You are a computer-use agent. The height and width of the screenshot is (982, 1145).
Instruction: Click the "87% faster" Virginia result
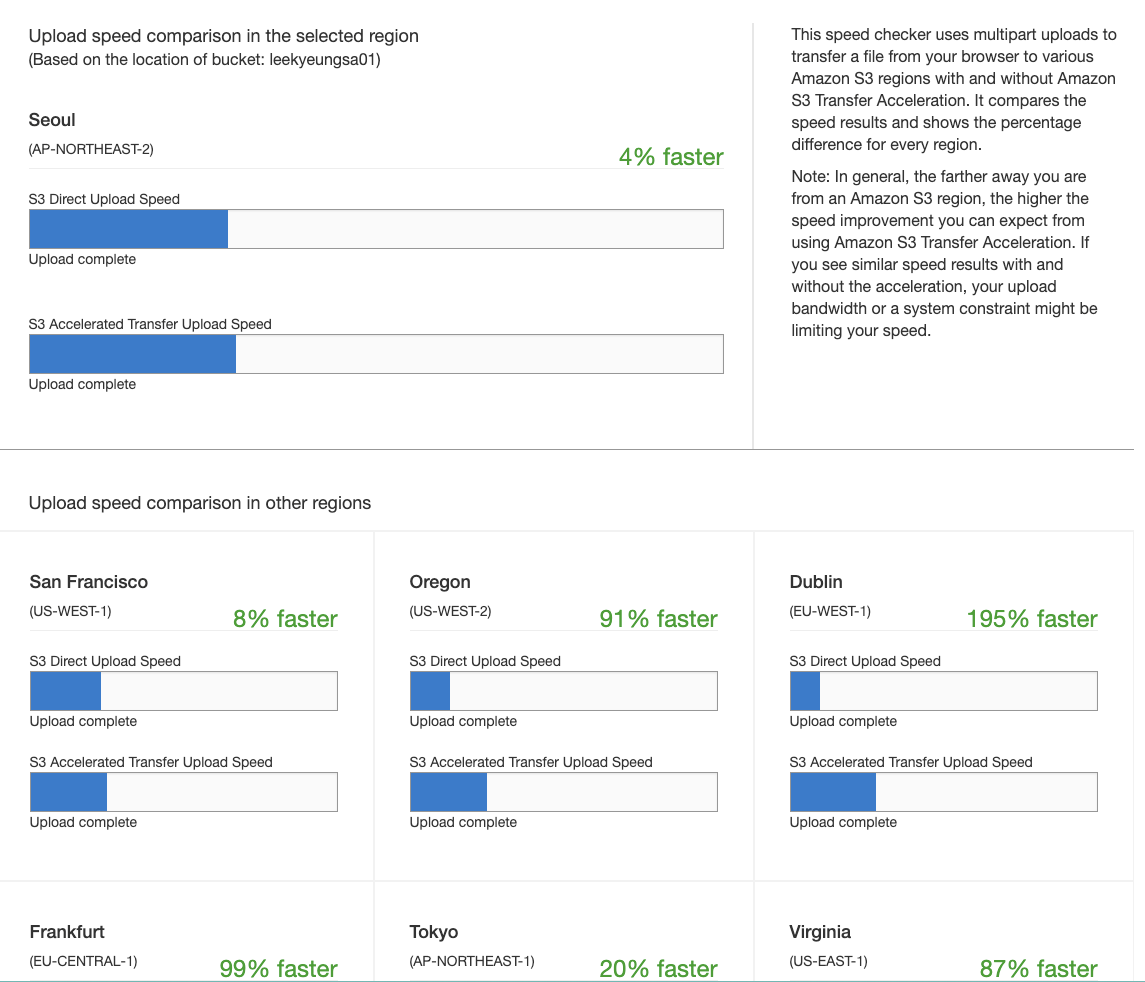coord(1038,968)
